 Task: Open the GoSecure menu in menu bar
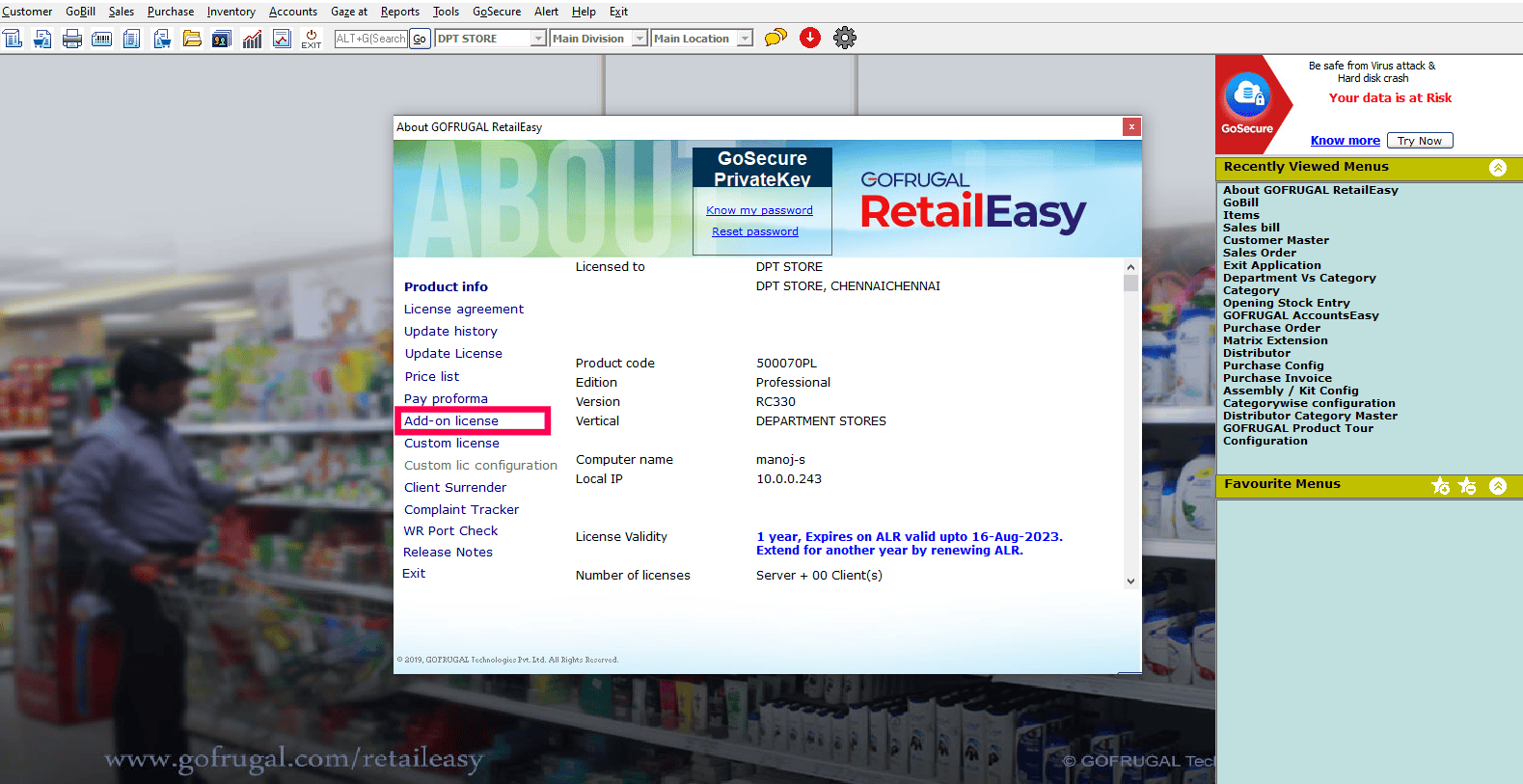click(x=497, y=12)
